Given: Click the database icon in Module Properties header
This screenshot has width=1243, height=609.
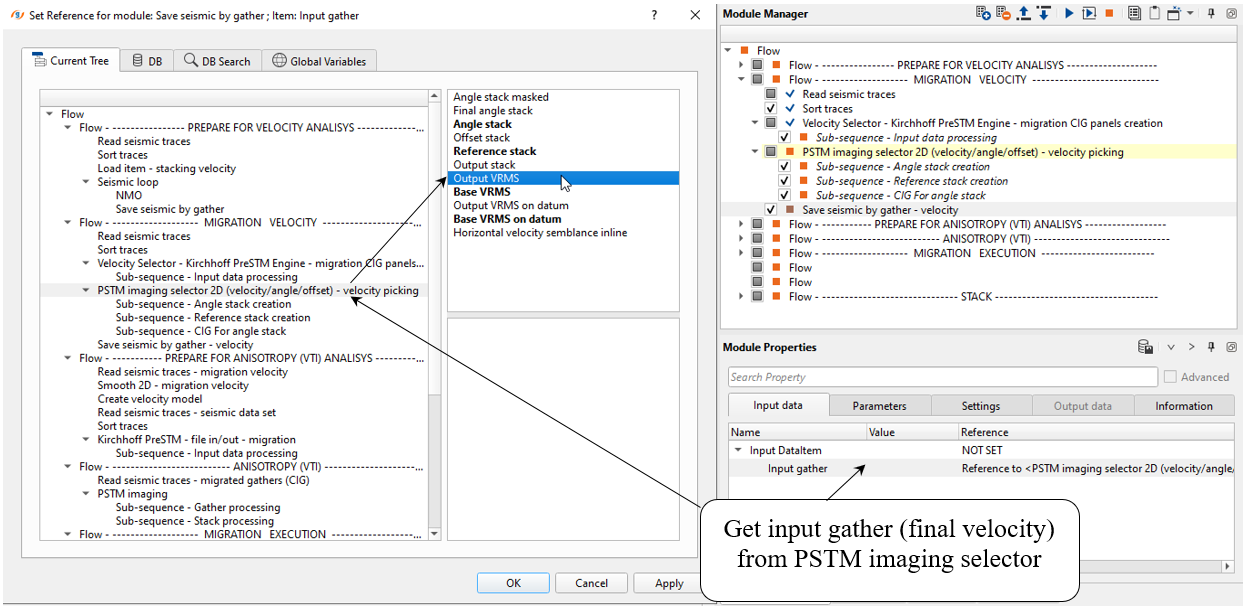Looking at the screenshot, I should coord(1145,347).
